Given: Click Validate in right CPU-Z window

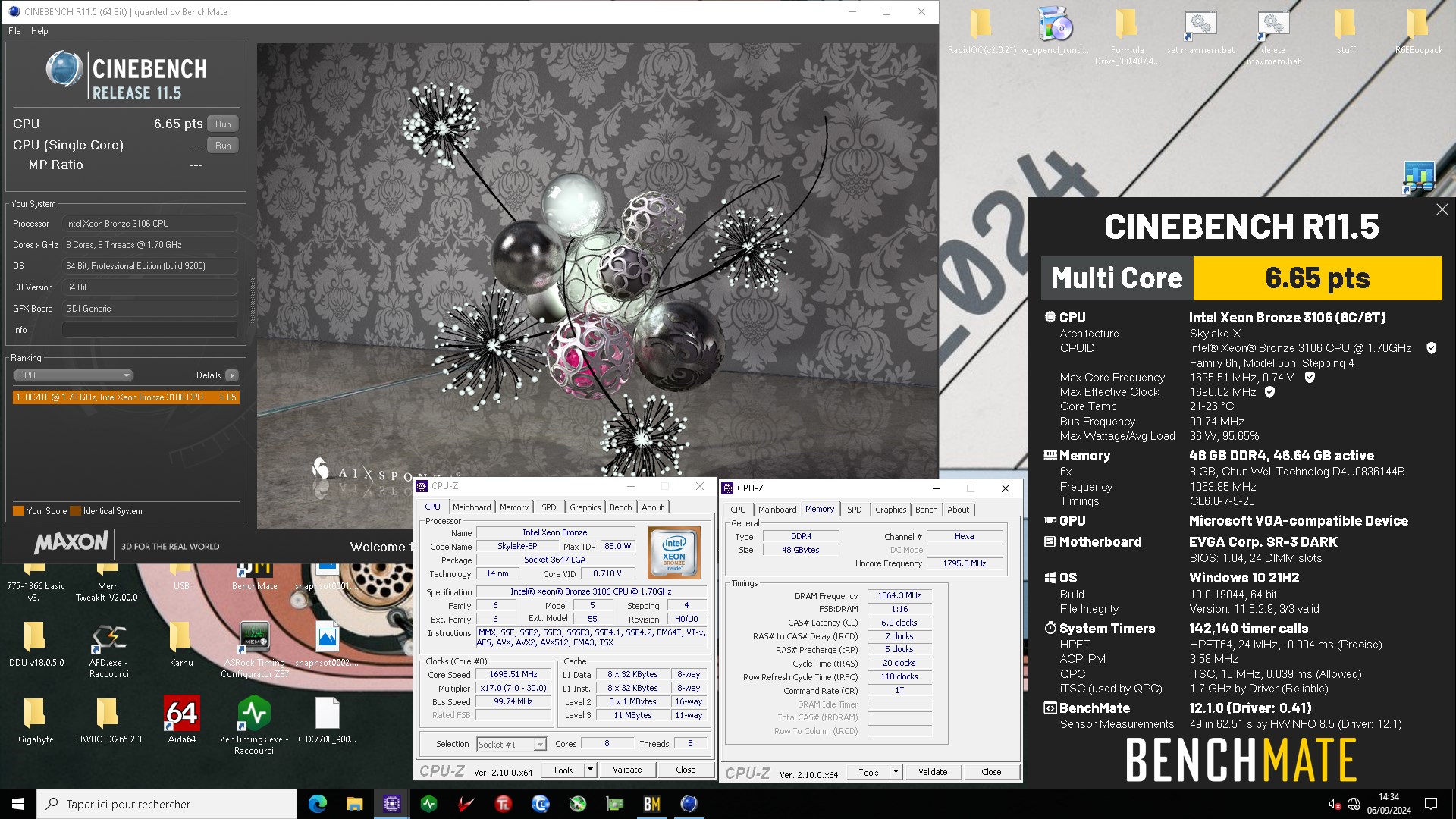Looking at the screenshot, I should pyautogui.click(x=933, y=772).
